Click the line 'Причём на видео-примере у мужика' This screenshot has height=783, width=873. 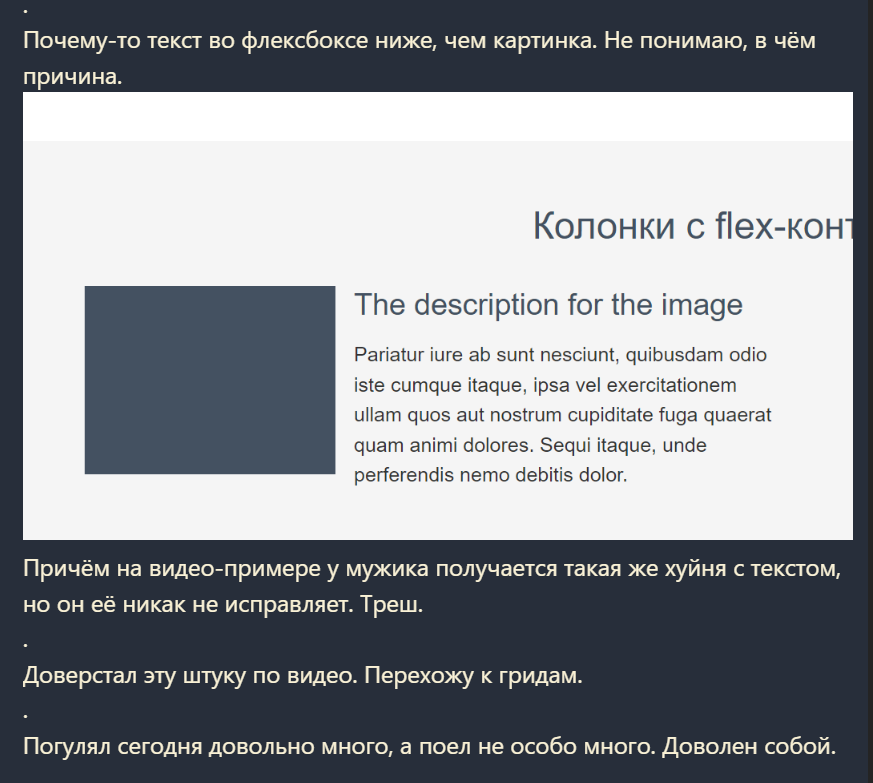[x=431, y=569]
